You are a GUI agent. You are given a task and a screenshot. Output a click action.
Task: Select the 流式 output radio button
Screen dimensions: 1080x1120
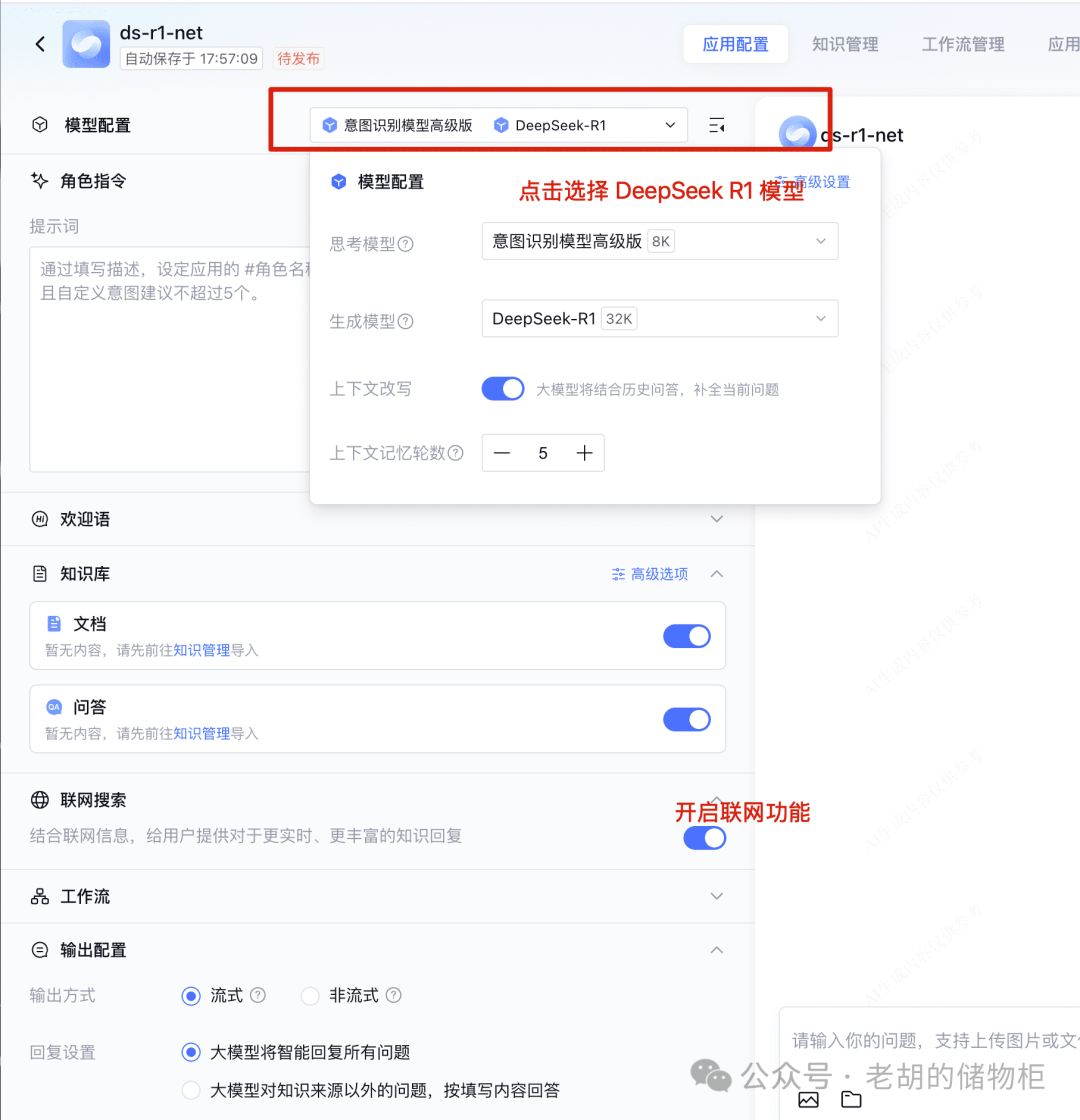coord(191,996)
